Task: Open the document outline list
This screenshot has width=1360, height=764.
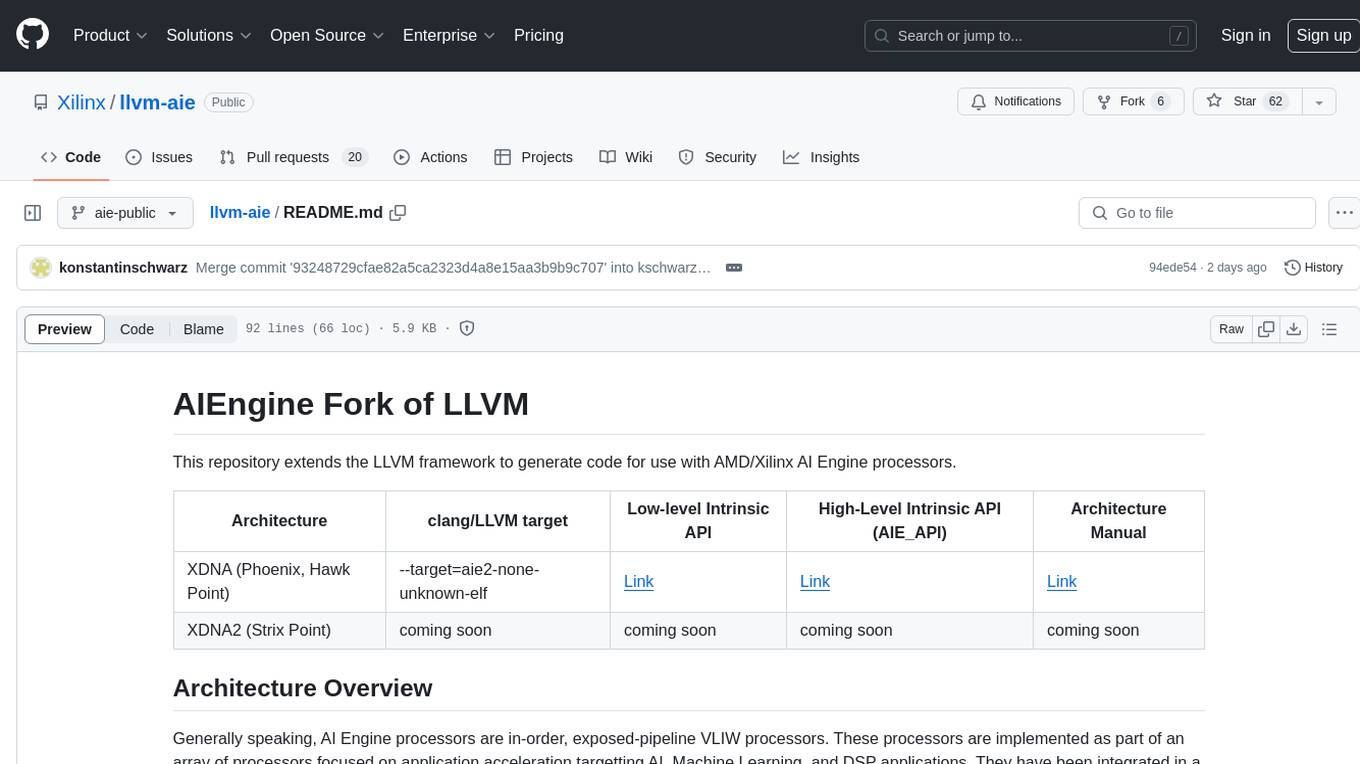Action: [x=1329, y=329]
